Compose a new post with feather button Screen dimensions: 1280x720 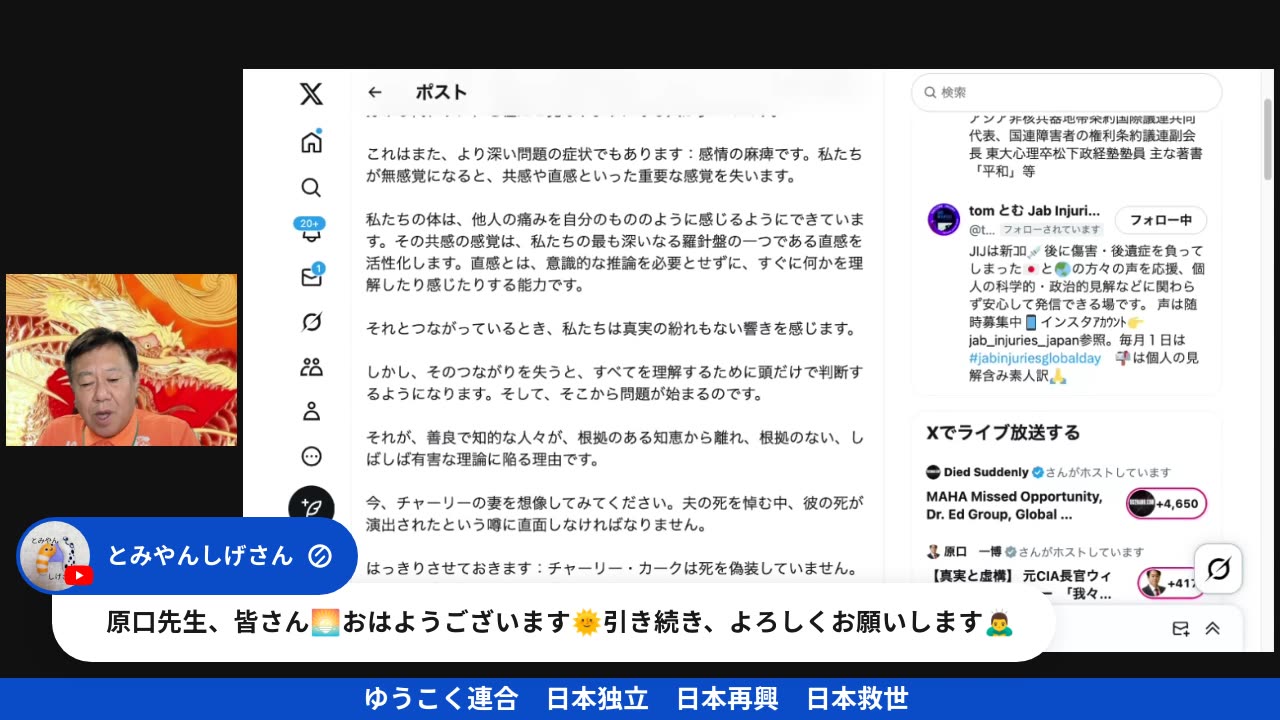point(311,507)
